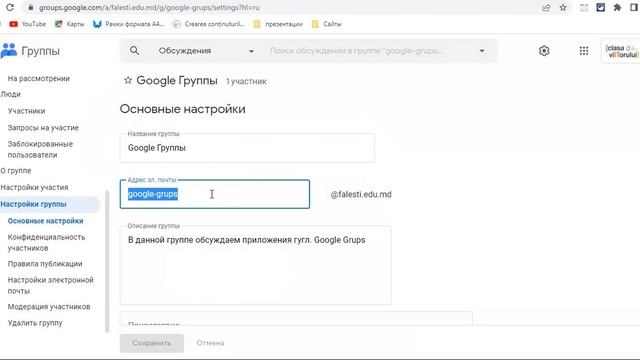Click the @falesti.edu.md domain text
Screen dimensions: 640x360
(361, 194)
